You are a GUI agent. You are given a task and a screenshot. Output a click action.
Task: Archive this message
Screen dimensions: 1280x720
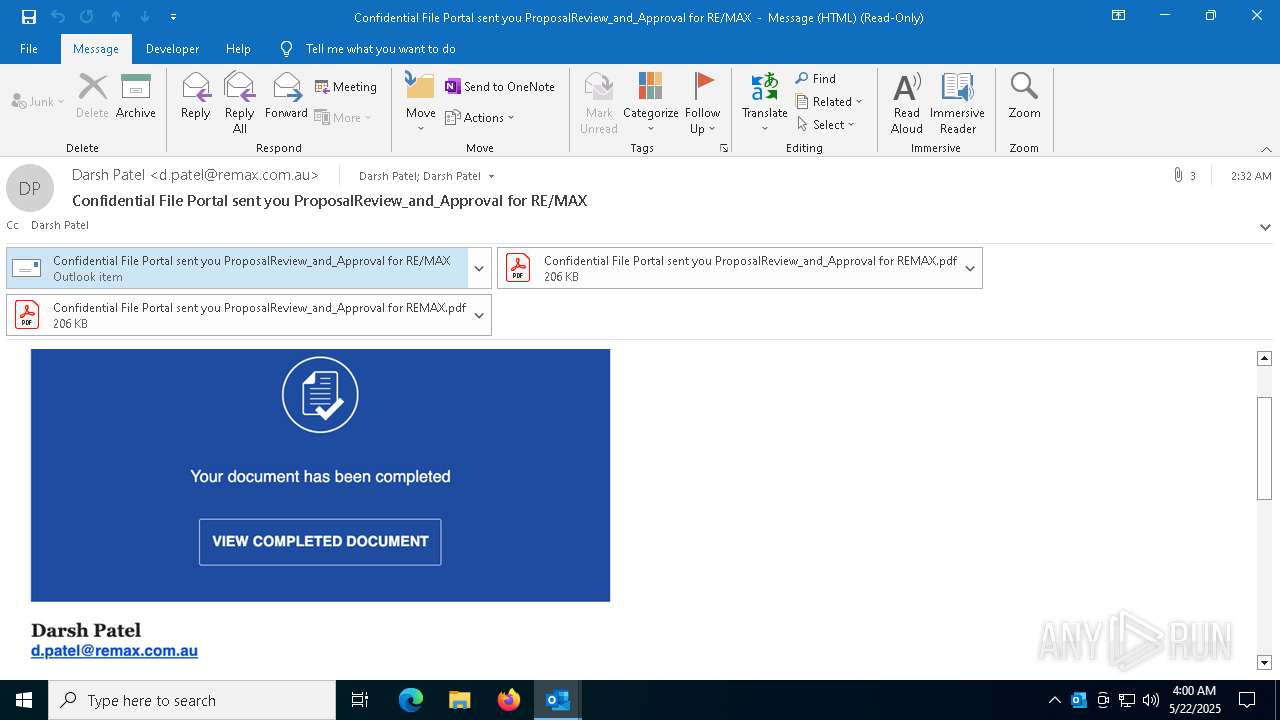[136, 96]
